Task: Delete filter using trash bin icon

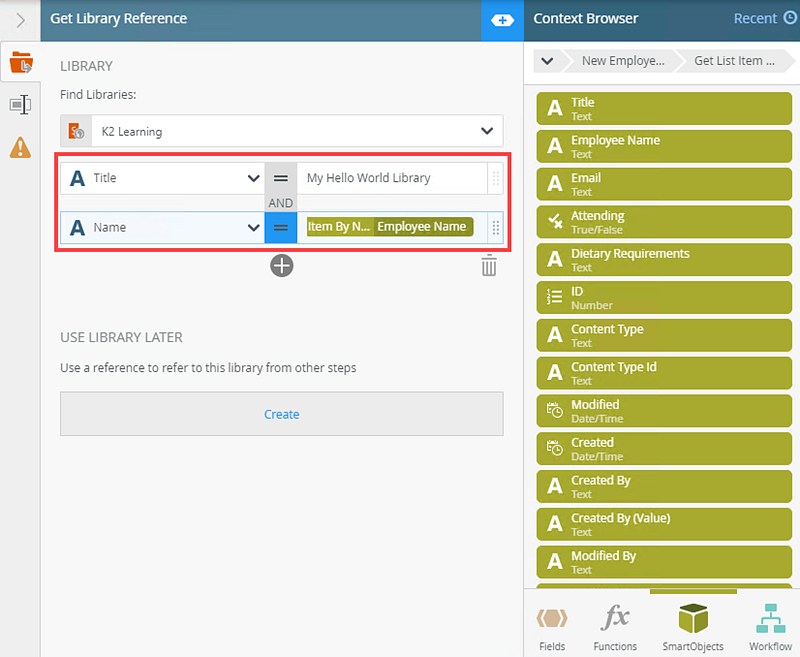Action: 488,265
